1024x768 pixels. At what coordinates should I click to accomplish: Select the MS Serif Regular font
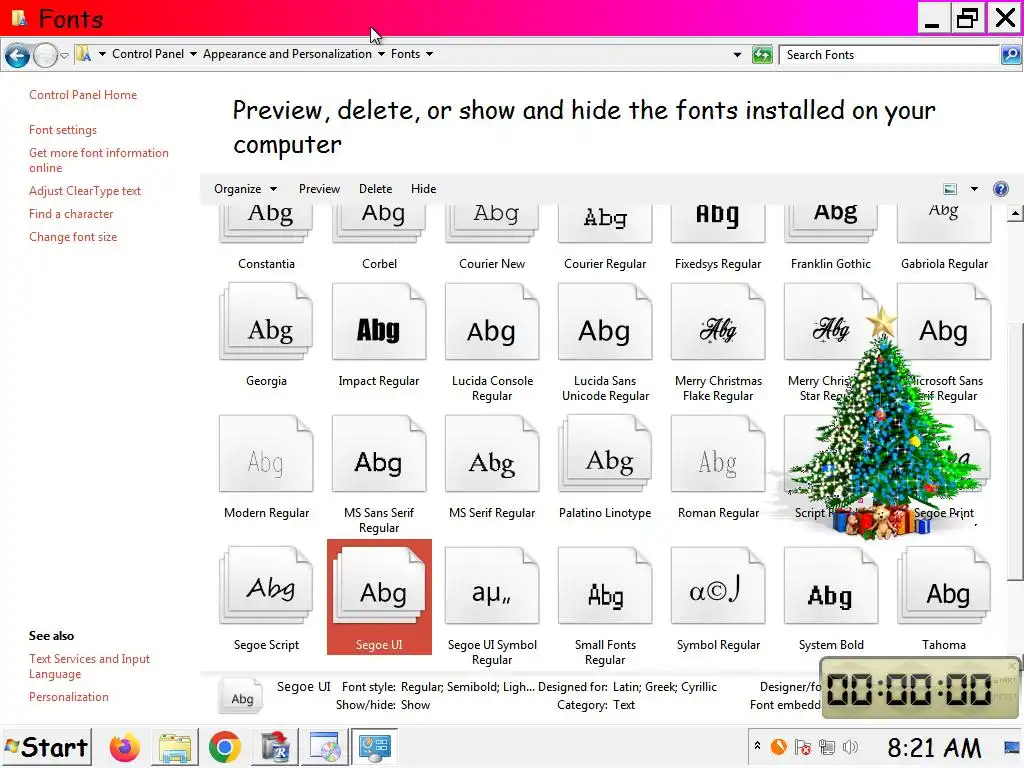(492, 453)
